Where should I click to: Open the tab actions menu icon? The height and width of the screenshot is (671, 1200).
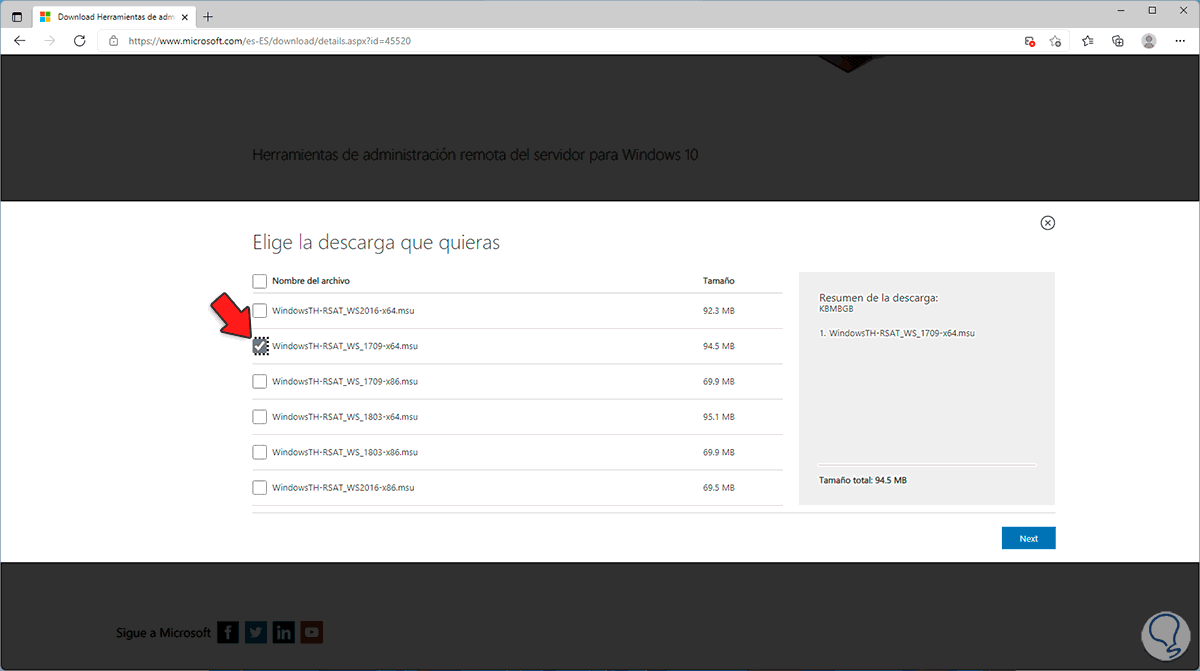(x=17, y=17)
